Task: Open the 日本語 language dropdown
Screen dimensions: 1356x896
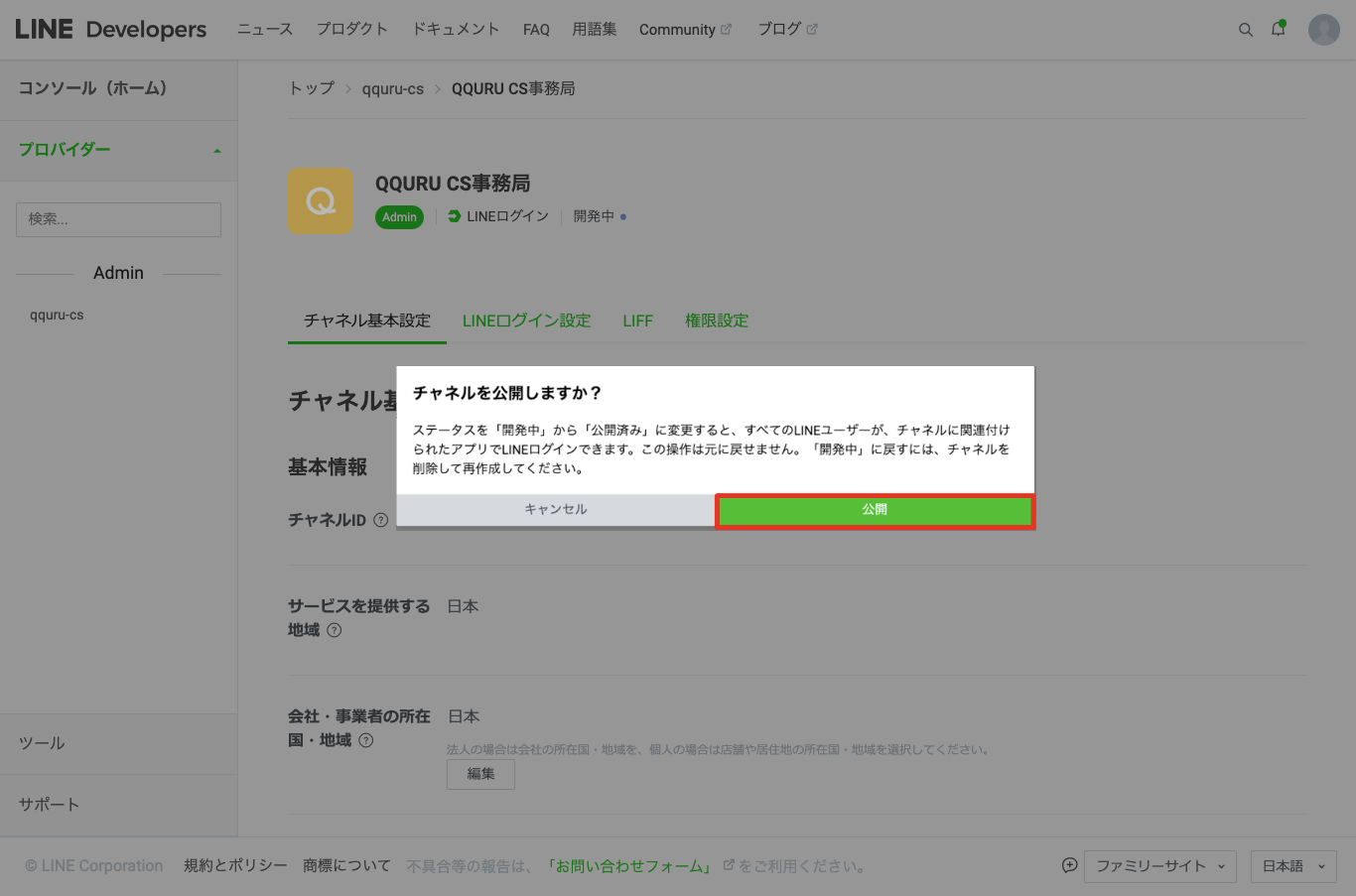Action: coord(1292,866)
